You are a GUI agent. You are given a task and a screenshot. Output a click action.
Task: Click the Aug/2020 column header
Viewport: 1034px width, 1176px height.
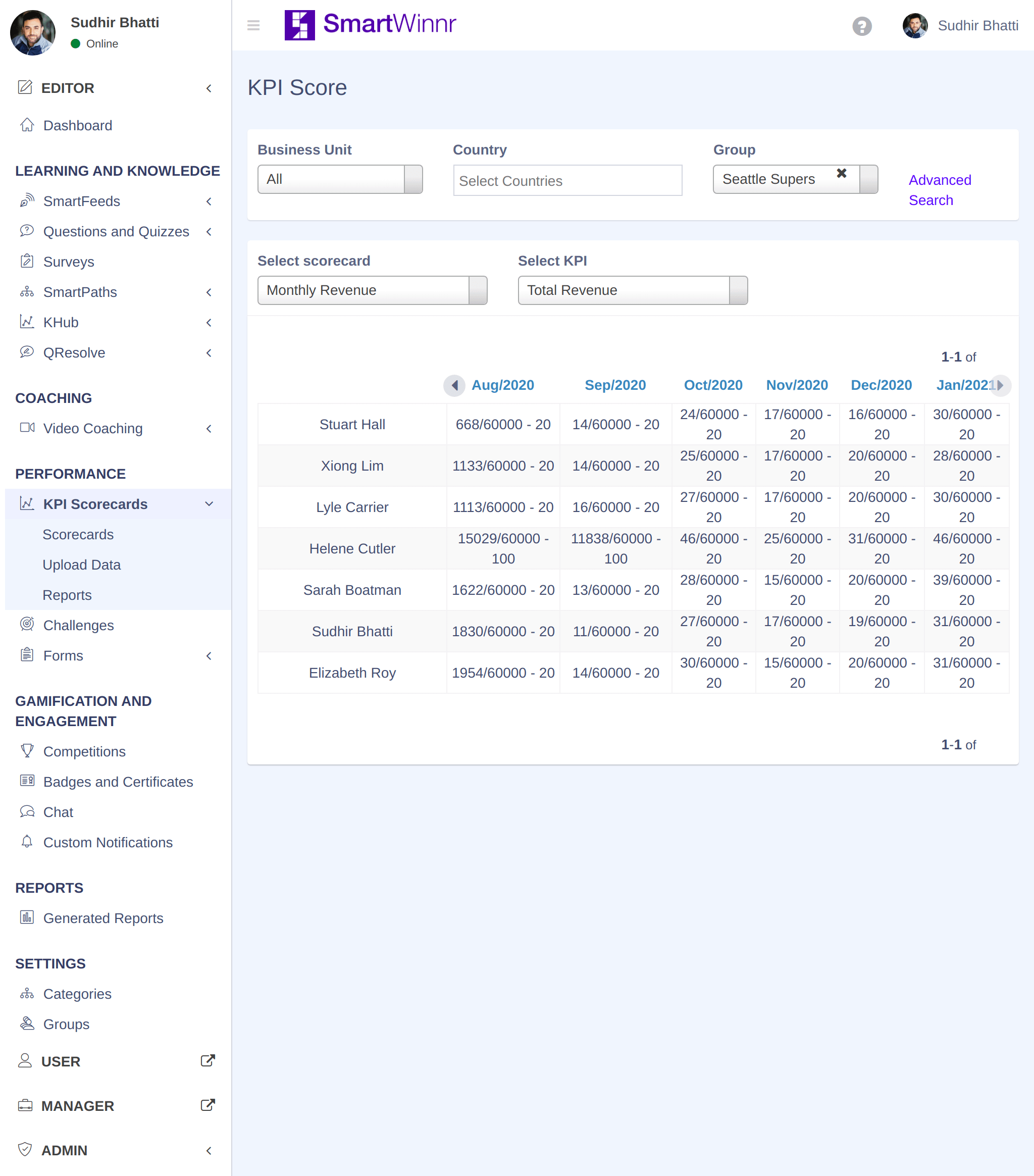tap(503, 385)
